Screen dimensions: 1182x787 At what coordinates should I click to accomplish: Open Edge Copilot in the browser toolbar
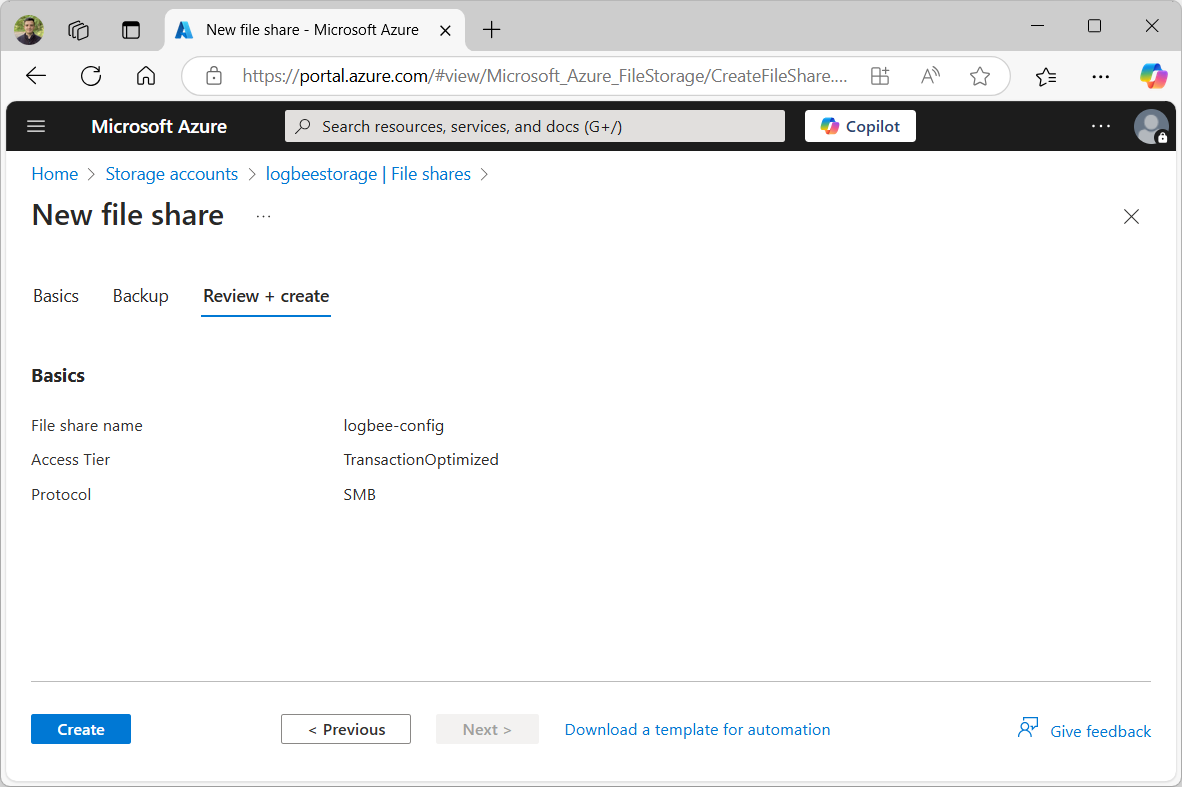[x=1153, y=75]
